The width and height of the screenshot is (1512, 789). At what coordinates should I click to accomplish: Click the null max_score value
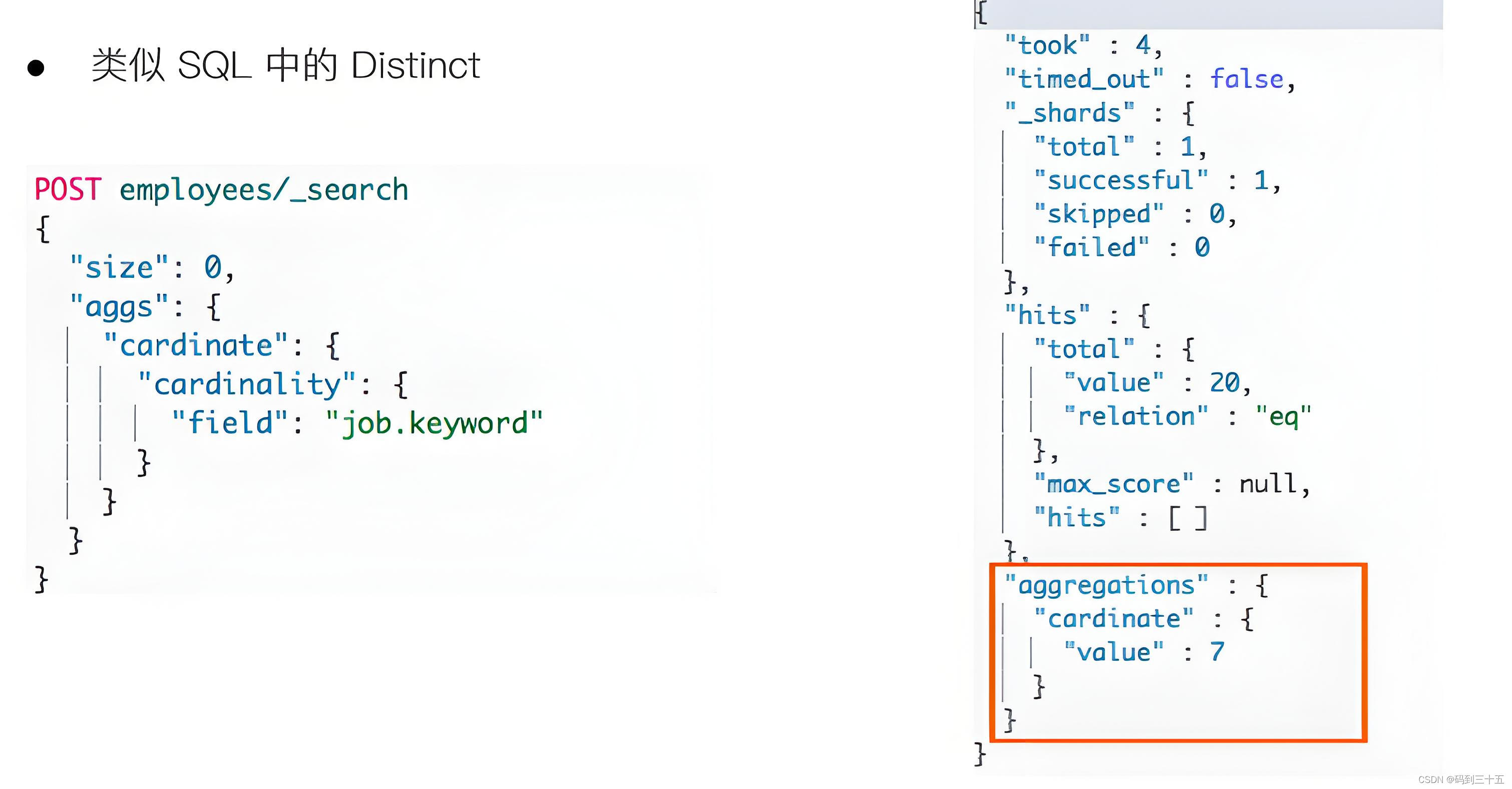pos(1268,484)
